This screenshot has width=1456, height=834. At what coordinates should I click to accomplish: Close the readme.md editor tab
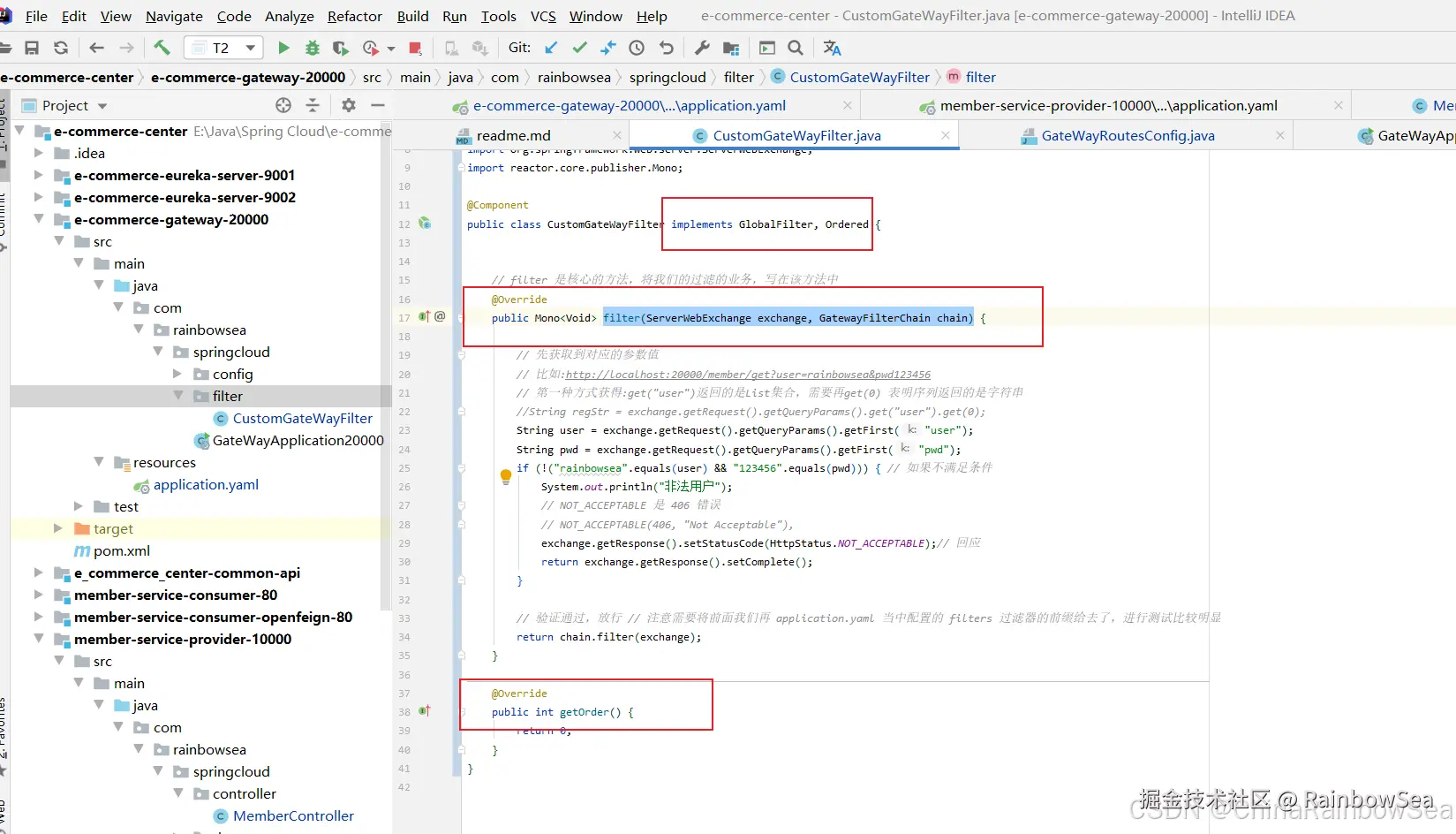(x=617, y=135)
